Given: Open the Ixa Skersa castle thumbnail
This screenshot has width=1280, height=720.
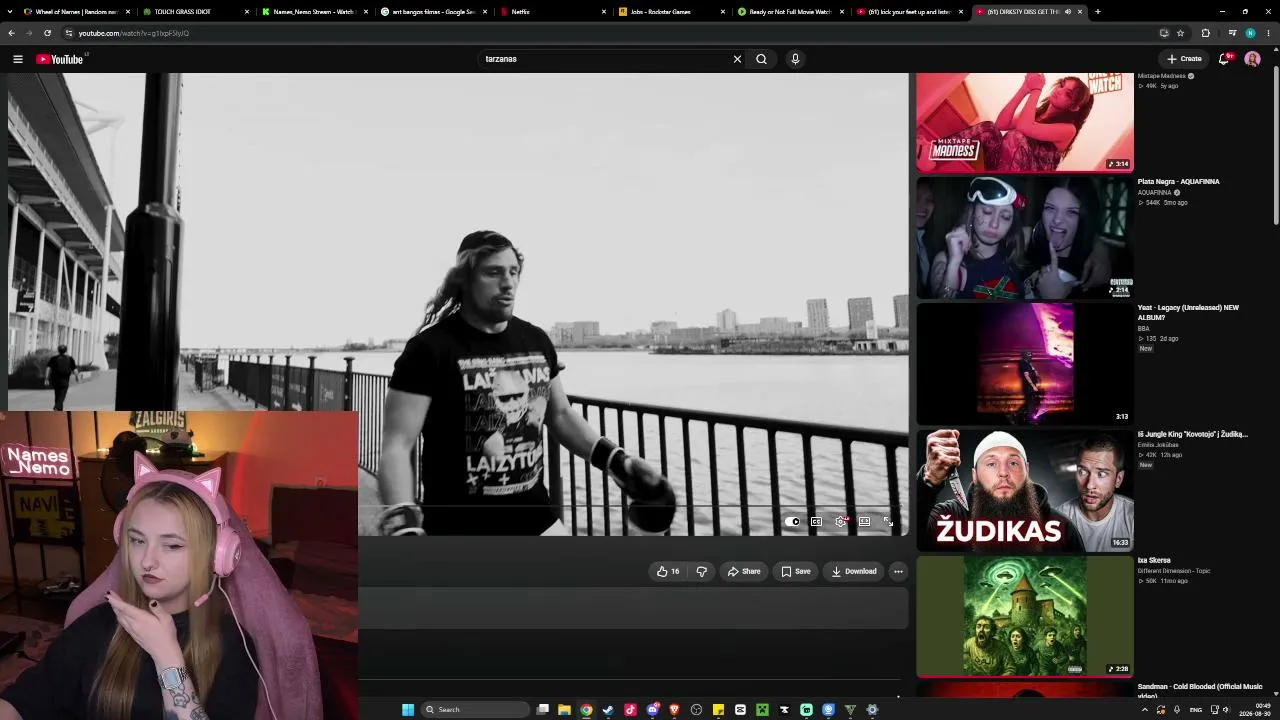Looking at the screenshot, I should click(x=1025, y=616).
